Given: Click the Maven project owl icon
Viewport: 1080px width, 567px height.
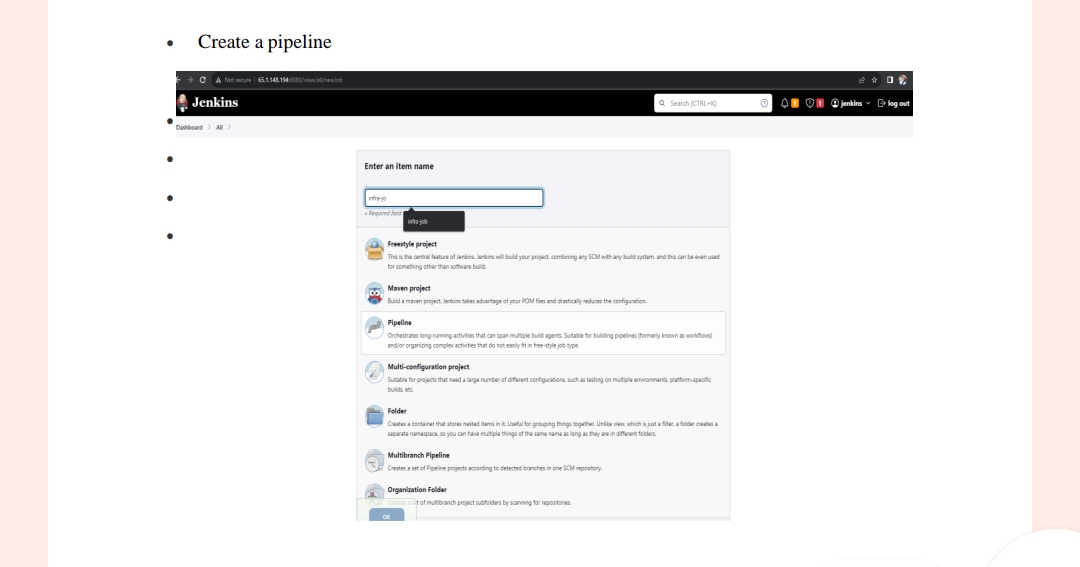Looking at the screenshot, I should pos(374,293).
